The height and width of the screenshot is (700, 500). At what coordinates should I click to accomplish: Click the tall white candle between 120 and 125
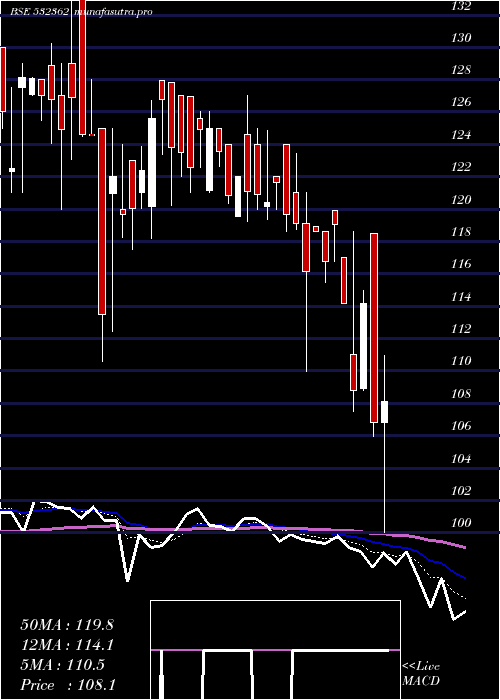(x=152, y=162)
